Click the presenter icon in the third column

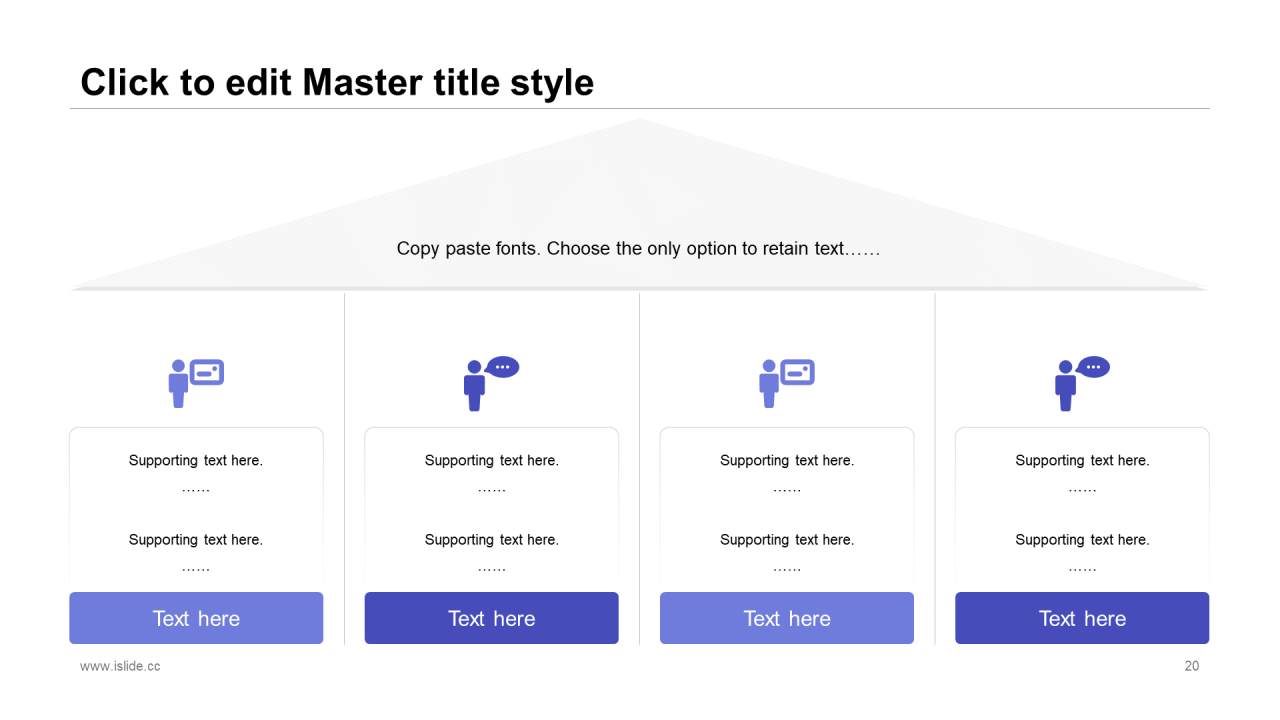tap(786, 383)
